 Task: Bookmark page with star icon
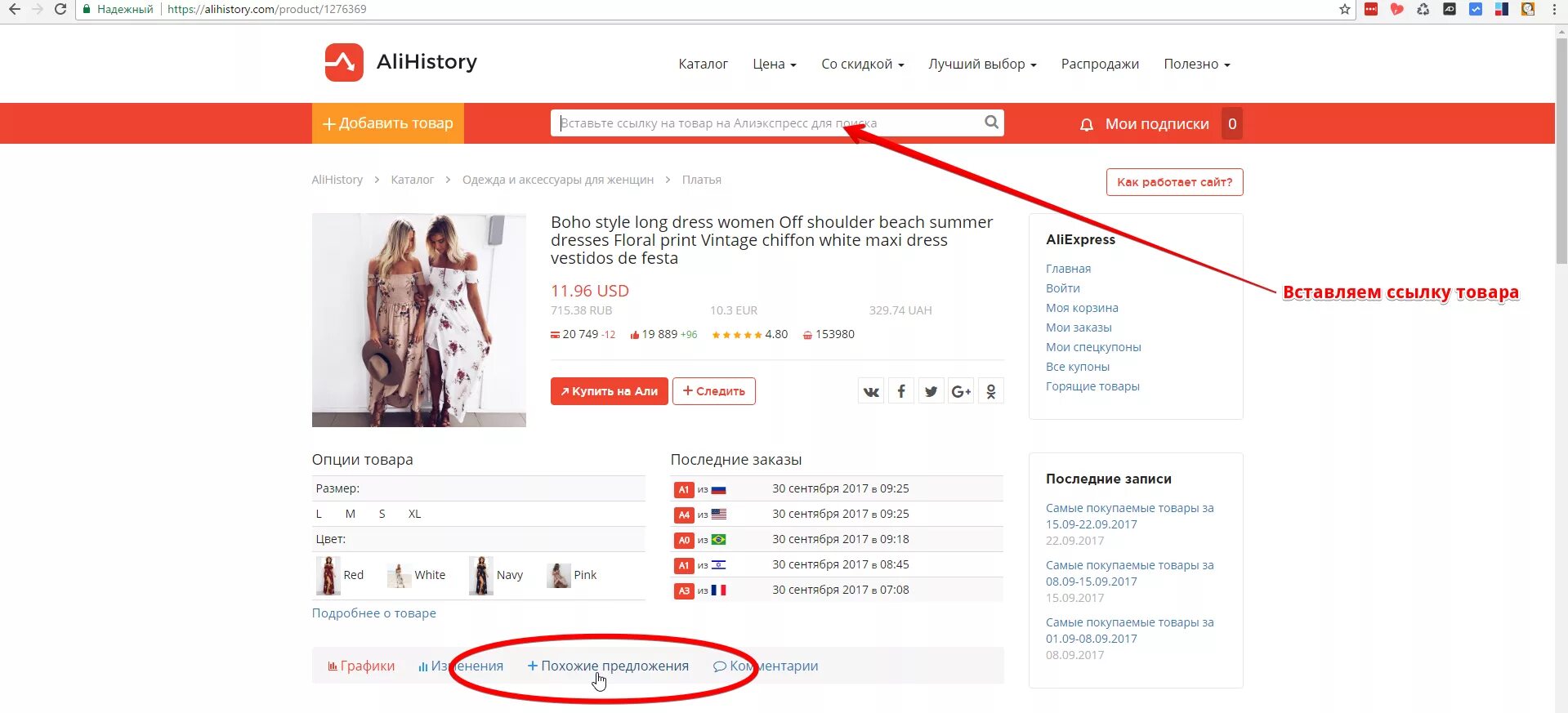point(1345,10)
